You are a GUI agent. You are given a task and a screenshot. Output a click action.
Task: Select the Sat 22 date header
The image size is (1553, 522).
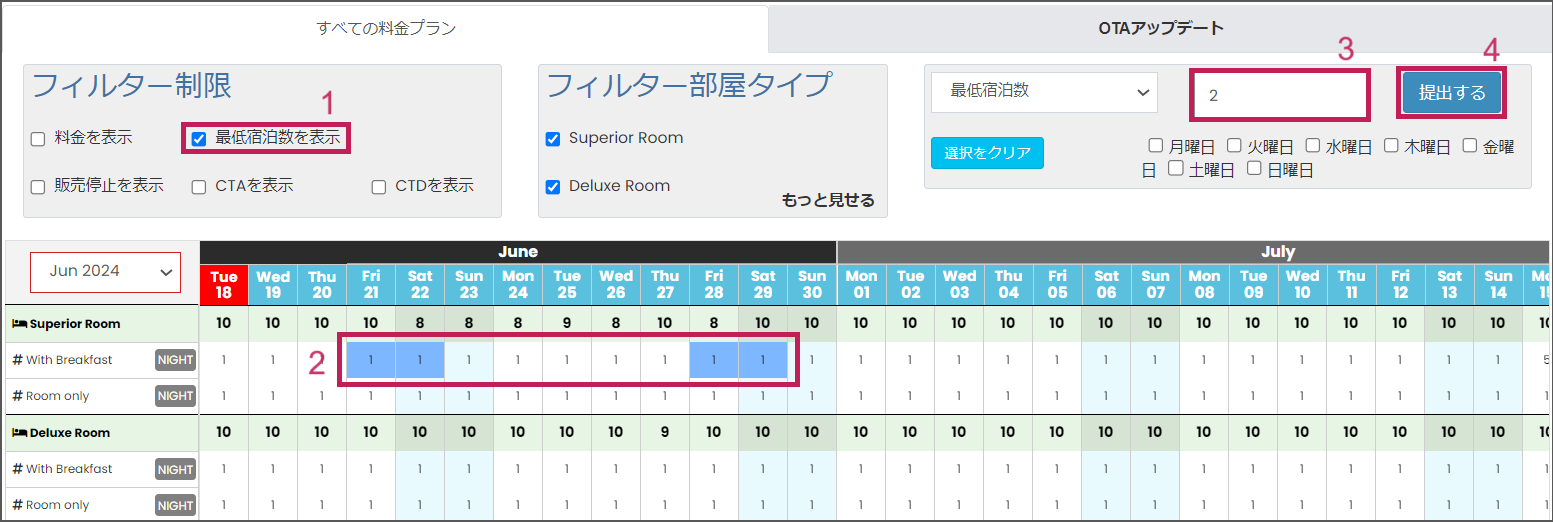coord(420,284)
